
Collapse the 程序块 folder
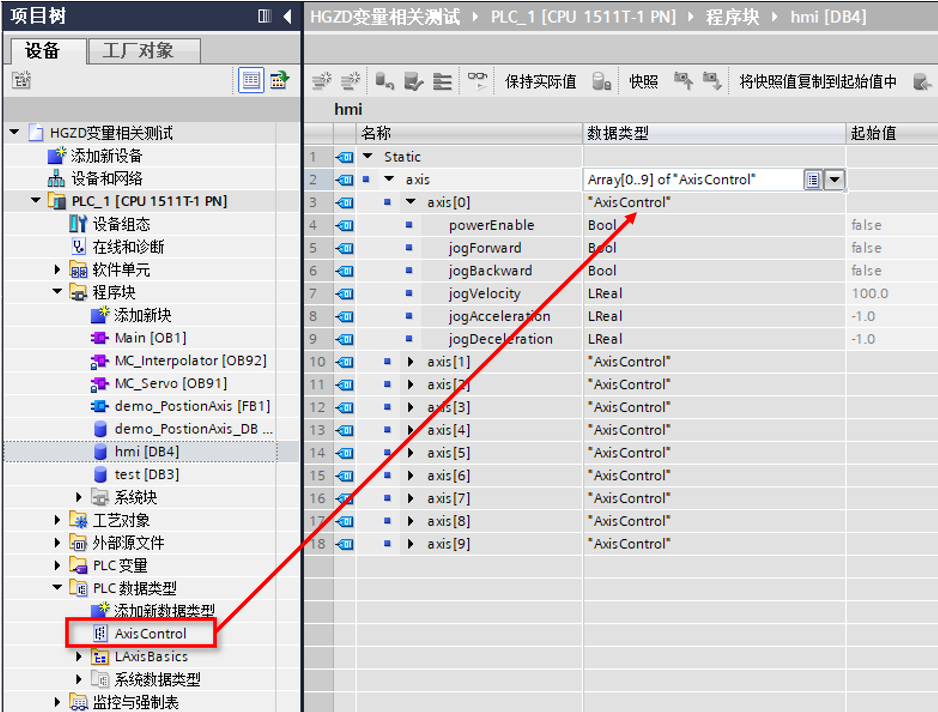click(58, 293)
